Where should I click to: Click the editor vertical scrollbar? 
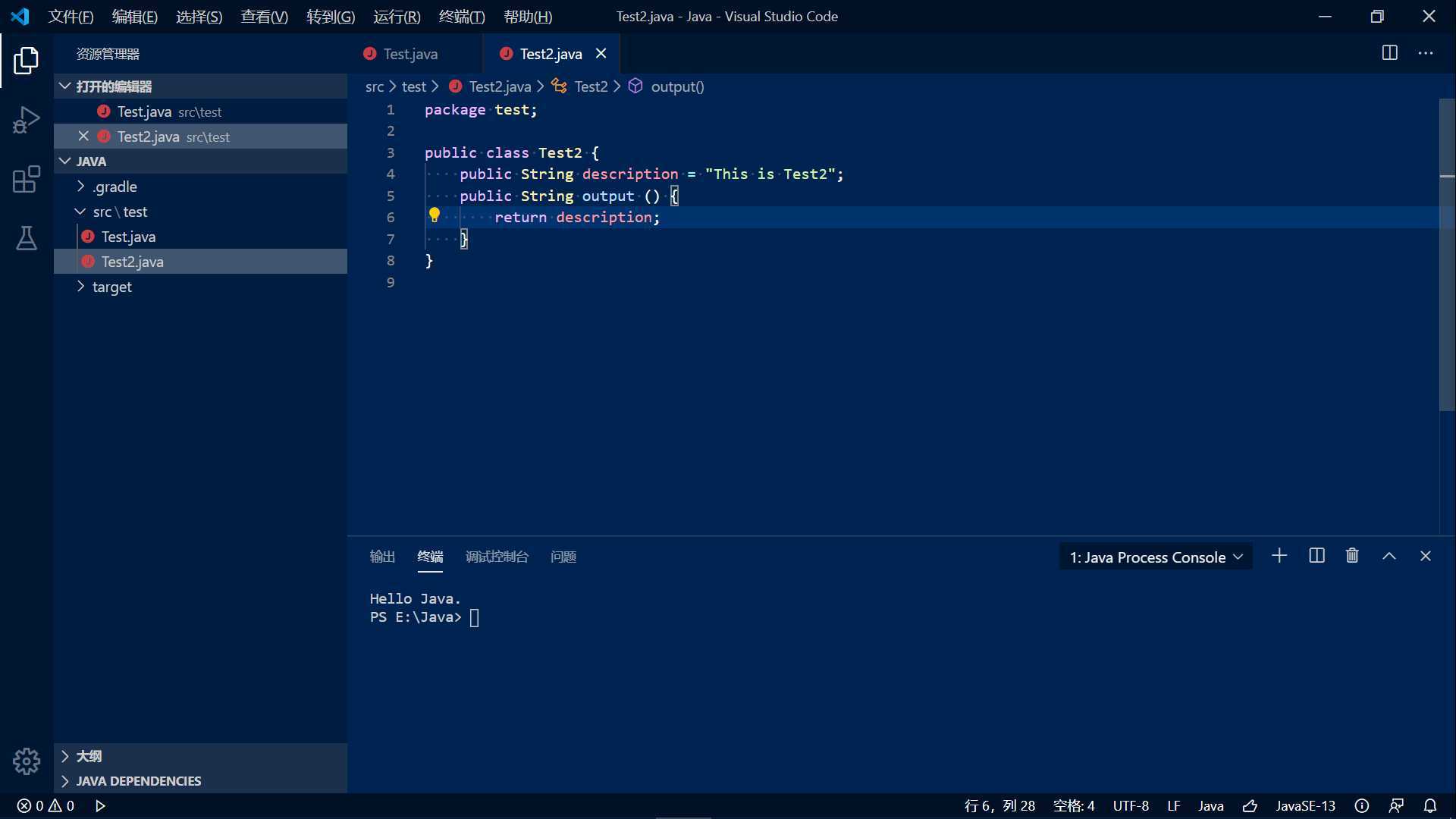click(1447, 255)
